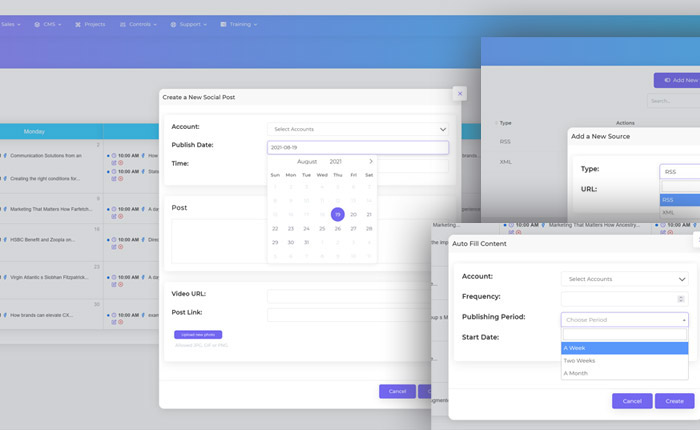Cancel the Auto Fill Content dialog
The height and width of the screenshot is (430, 700).
pos(631,400)
